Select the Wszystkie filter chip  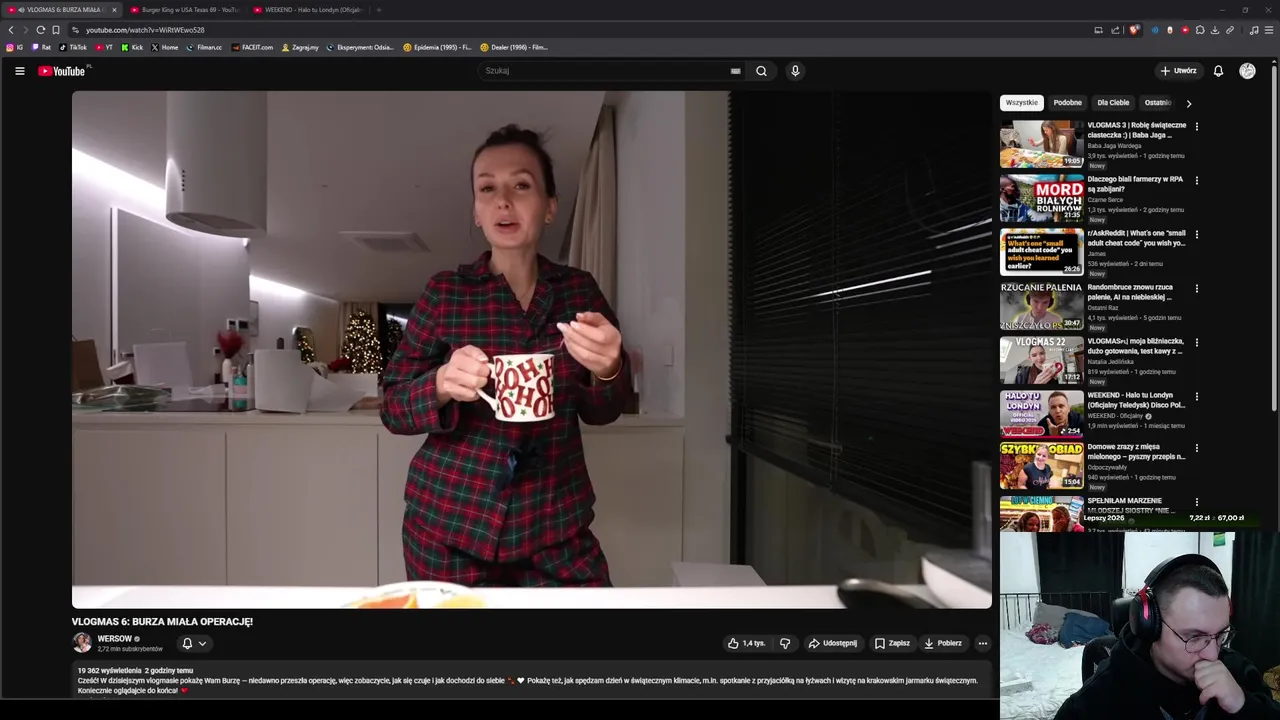(x=1022, y=103)
